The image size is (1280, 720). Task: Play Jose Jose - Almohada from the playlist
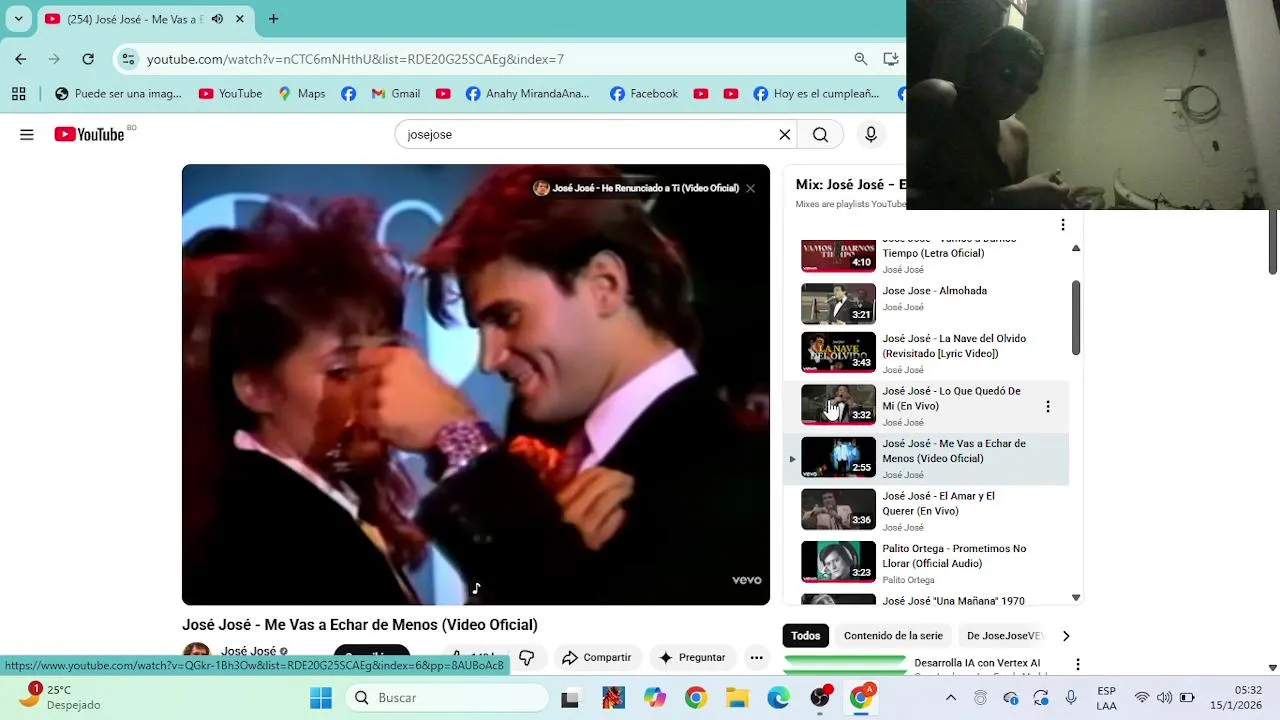coord(925,303)
